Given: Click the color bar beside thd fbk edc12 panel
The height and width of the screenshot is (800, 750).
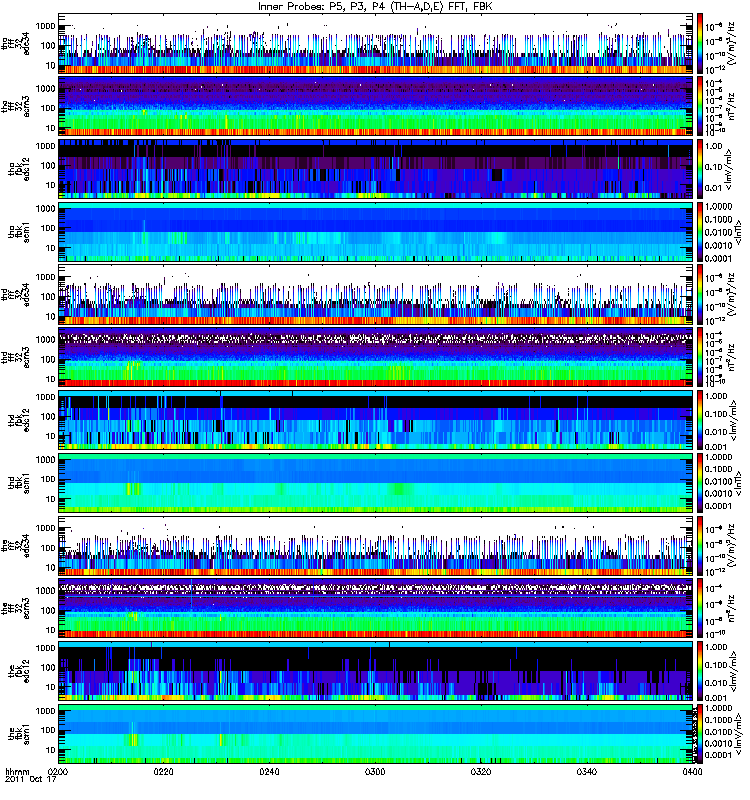Looking at the screenshot, I should (700, 420).
